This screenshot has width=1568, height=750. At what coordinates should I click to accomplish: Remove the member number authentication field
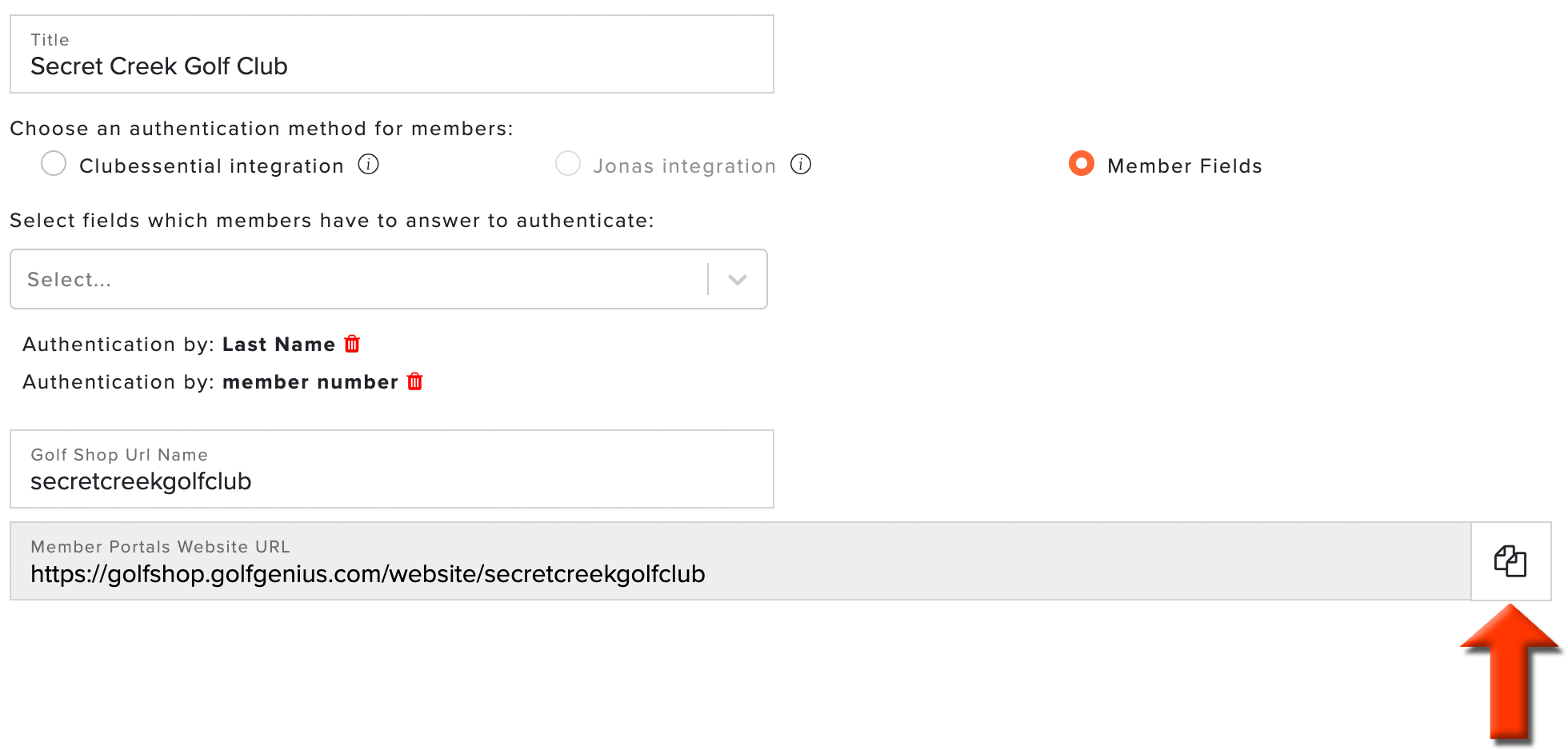(414, 381)
